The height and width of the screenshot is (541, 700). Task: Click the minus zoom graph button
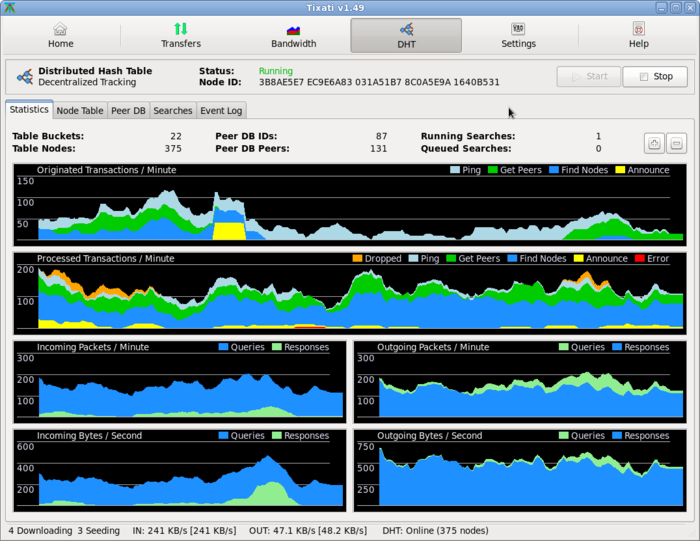[x=676, y=143]
